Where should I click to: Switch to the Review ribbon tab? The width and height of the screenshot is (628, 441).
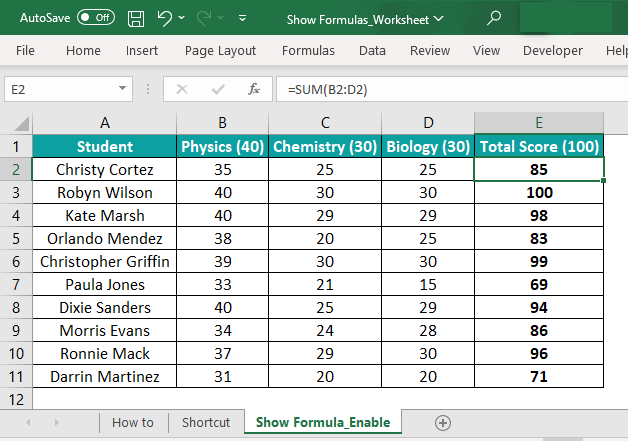(430, 50)
